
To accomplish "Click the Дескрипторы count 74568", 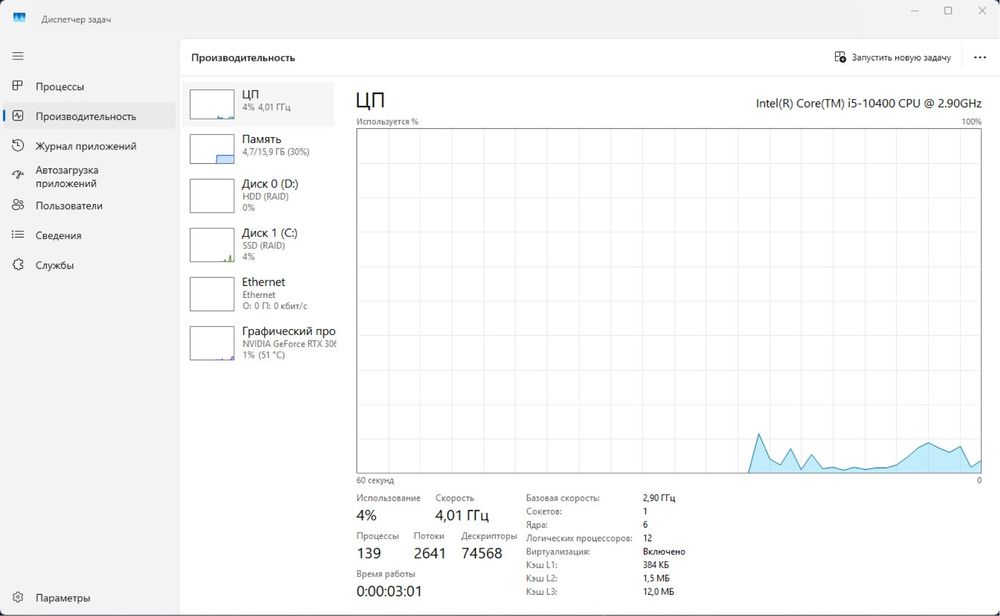I will [x=482, y=554].
